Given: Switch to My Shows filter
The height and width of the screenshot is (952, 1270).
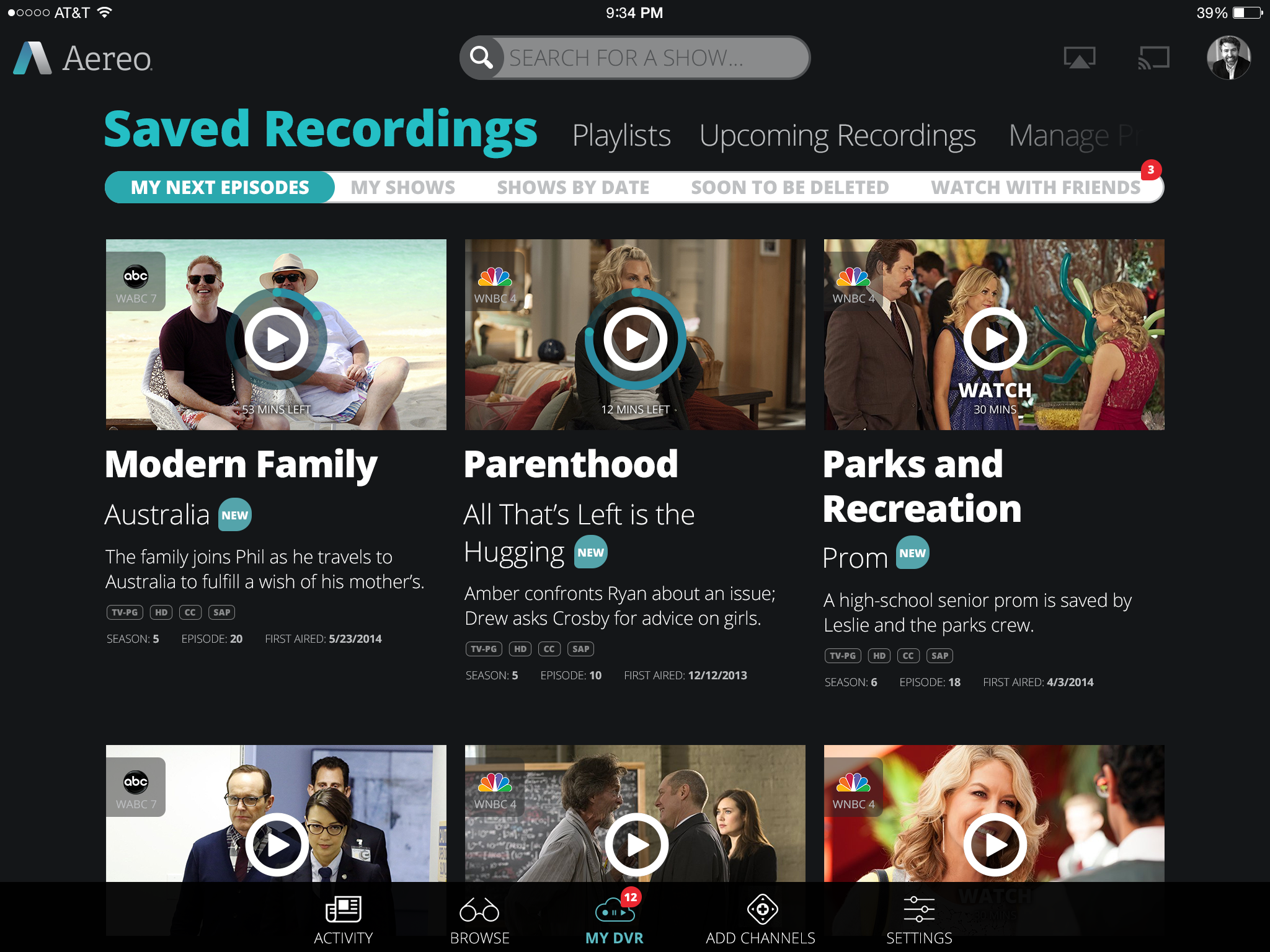Looking at the screenshot, I should [402, 187].
